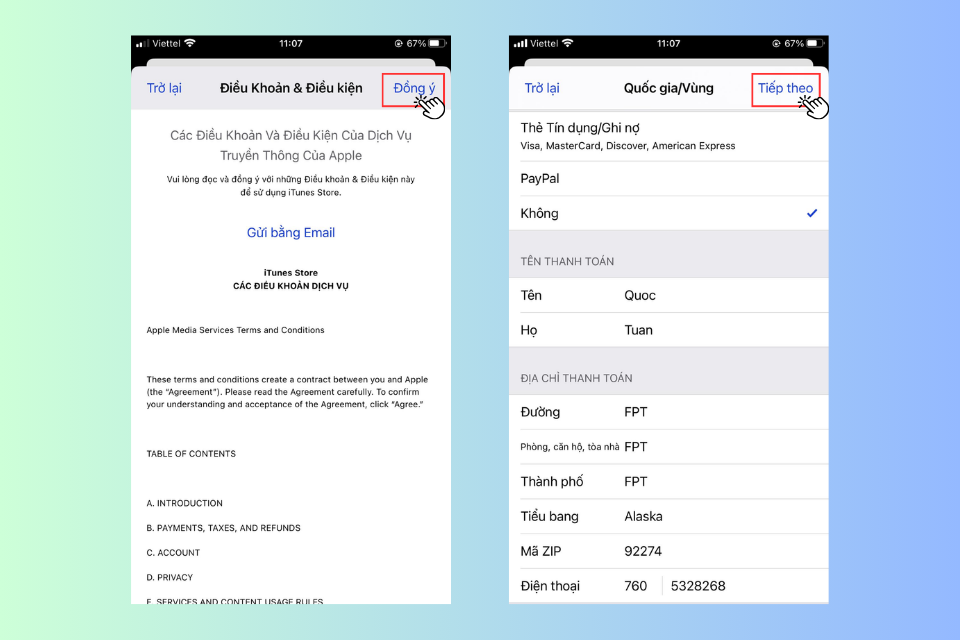Tap signal bars in right phone status bar
This screenshot has width=960, height=640.
[520, 43]
